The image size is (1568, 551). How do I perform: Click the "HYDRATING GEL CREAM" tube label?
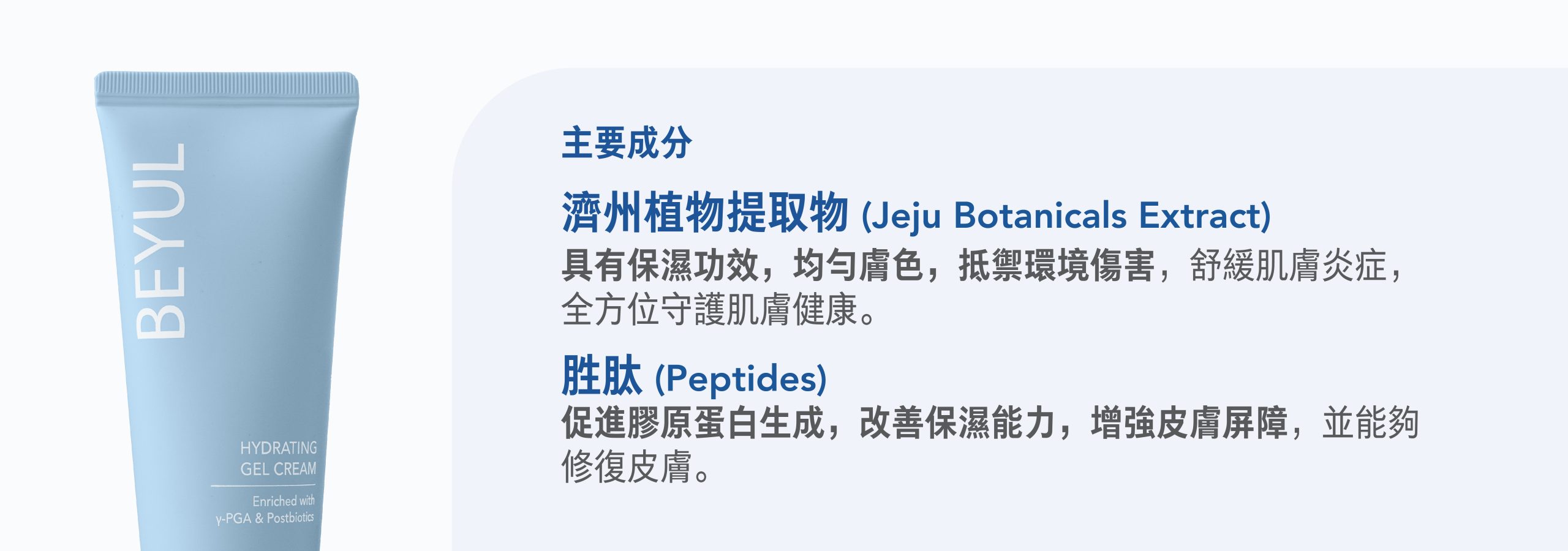[x=279, y=459]
